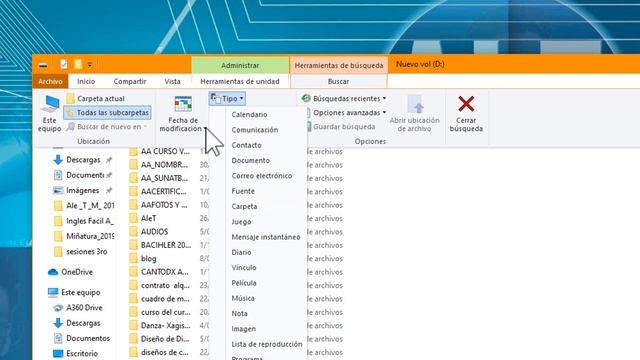Select Escritorio in navigation pane

[x=76, y=354]
